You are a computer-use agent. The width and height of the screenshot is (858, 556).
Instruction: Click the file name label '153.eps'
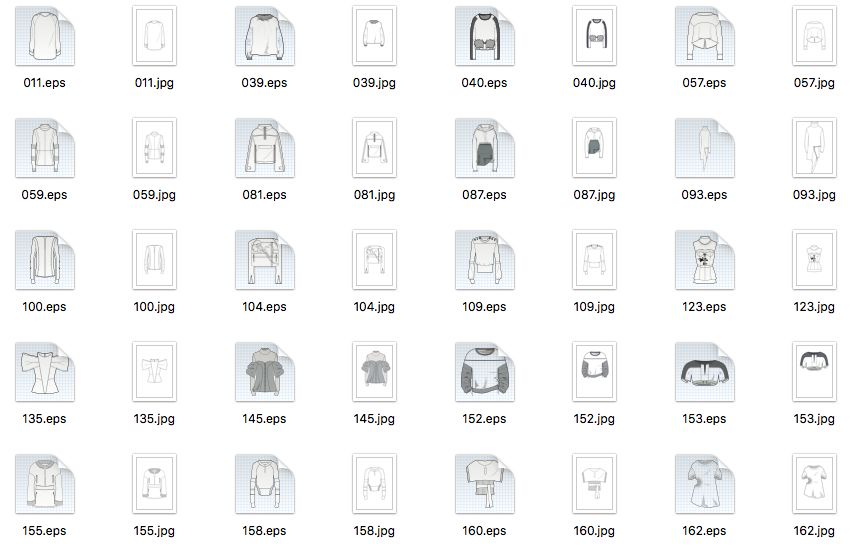pyautogui.click(x=704, y=419)
